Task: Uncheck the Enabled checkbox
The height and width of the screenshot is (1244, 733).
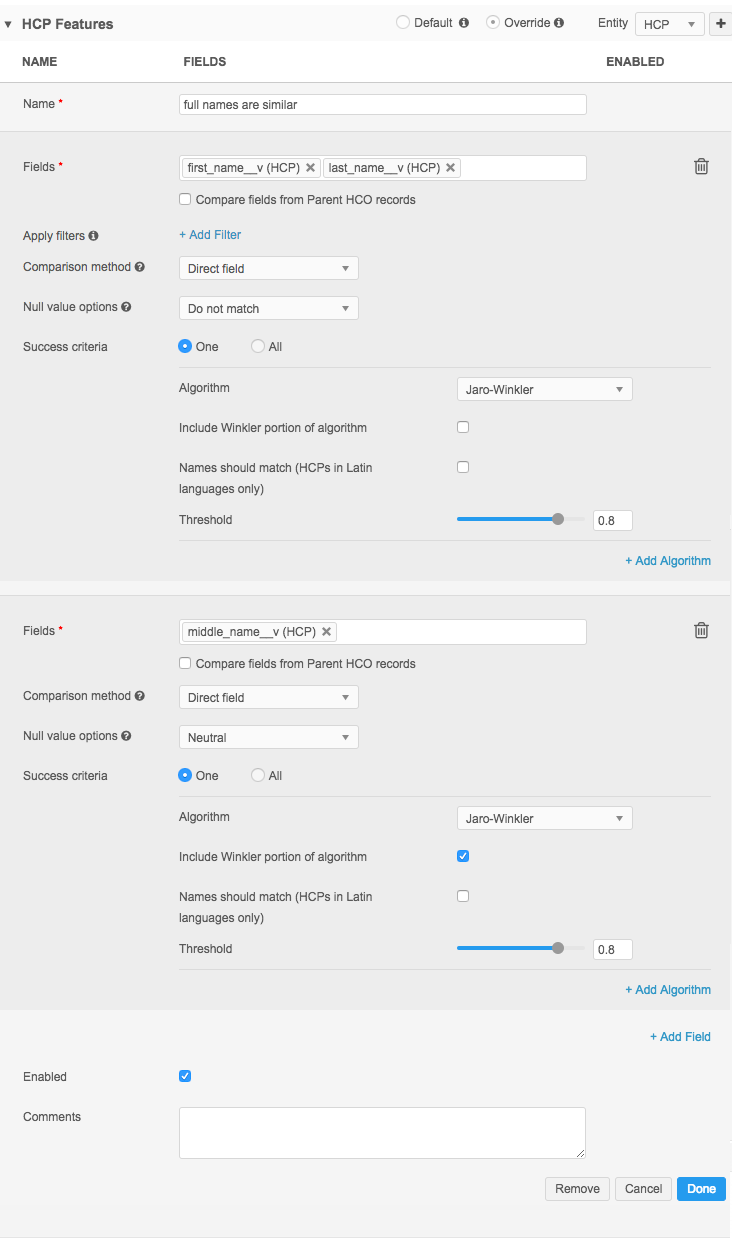Action: pyautogui.click(x=185, y=1077)
